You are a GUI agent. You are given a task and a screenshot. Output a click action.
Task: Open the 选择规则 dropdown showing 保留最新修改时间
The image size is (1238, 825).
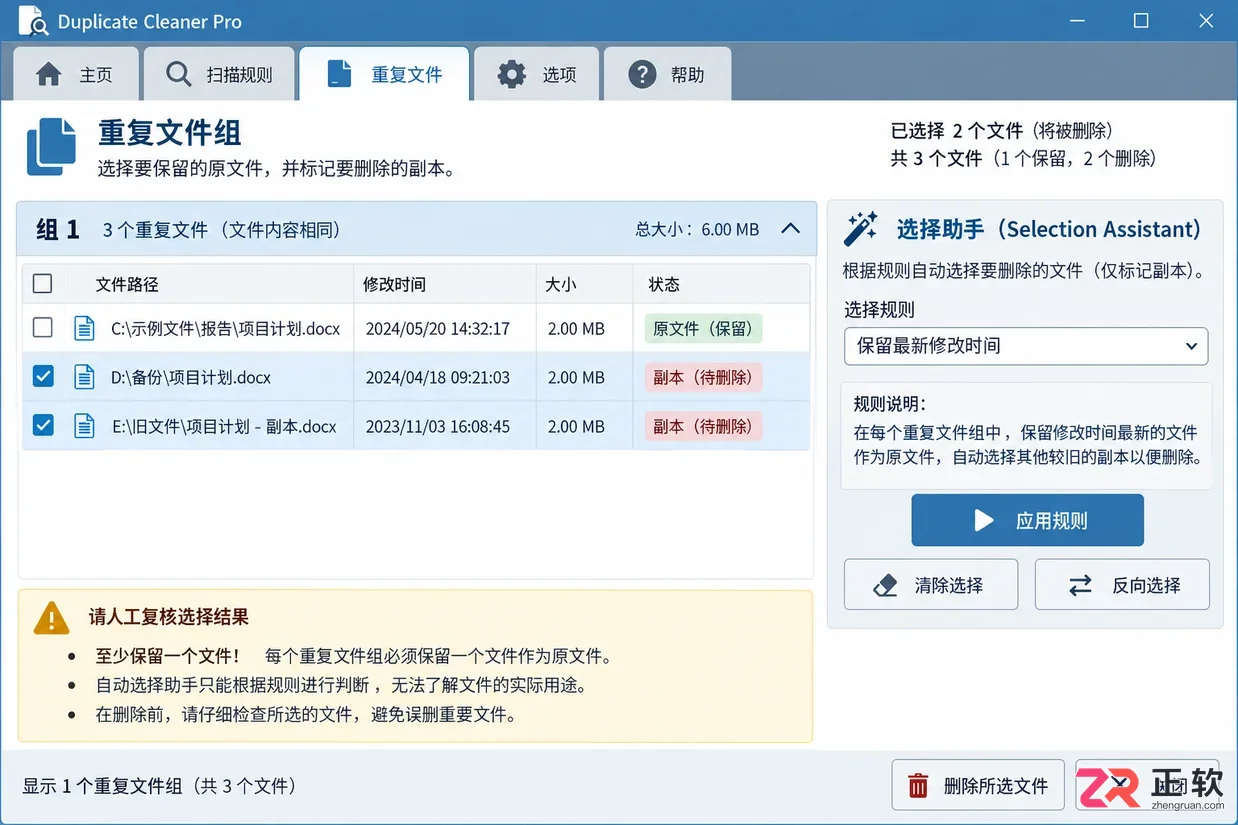pos(1026,346)
